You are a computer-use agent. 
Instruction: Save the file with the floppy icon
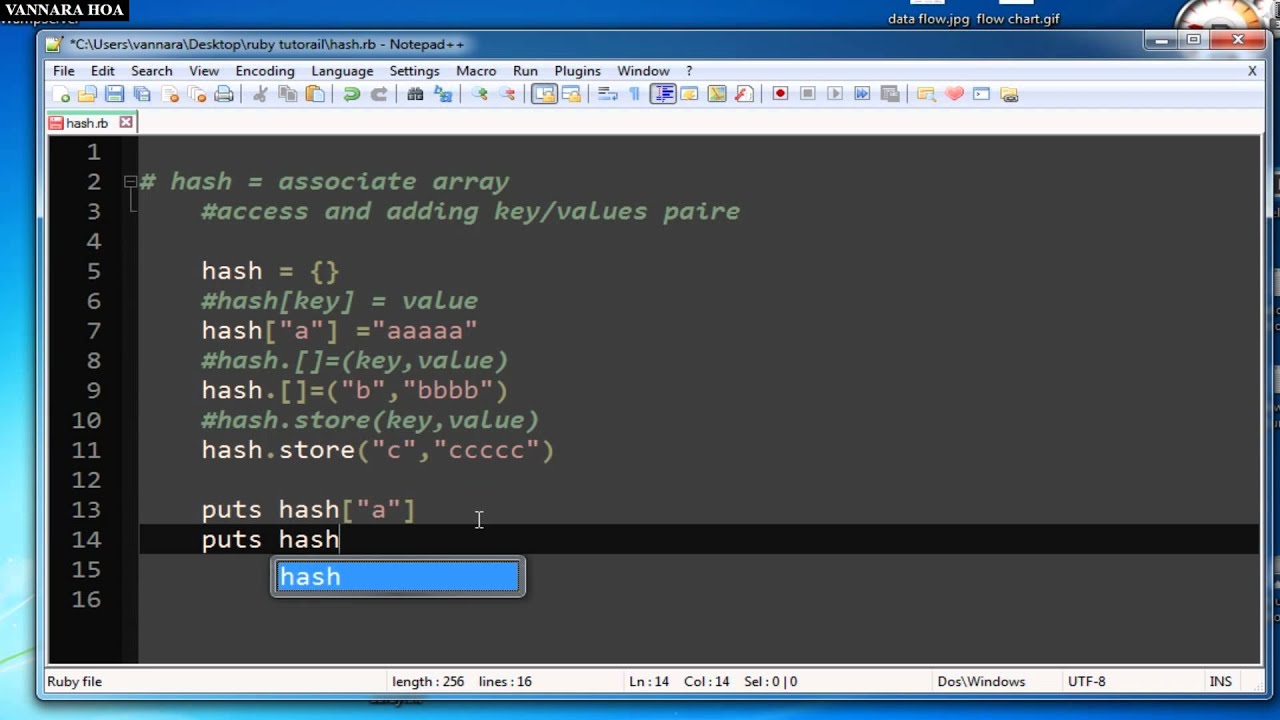(114, 94)
